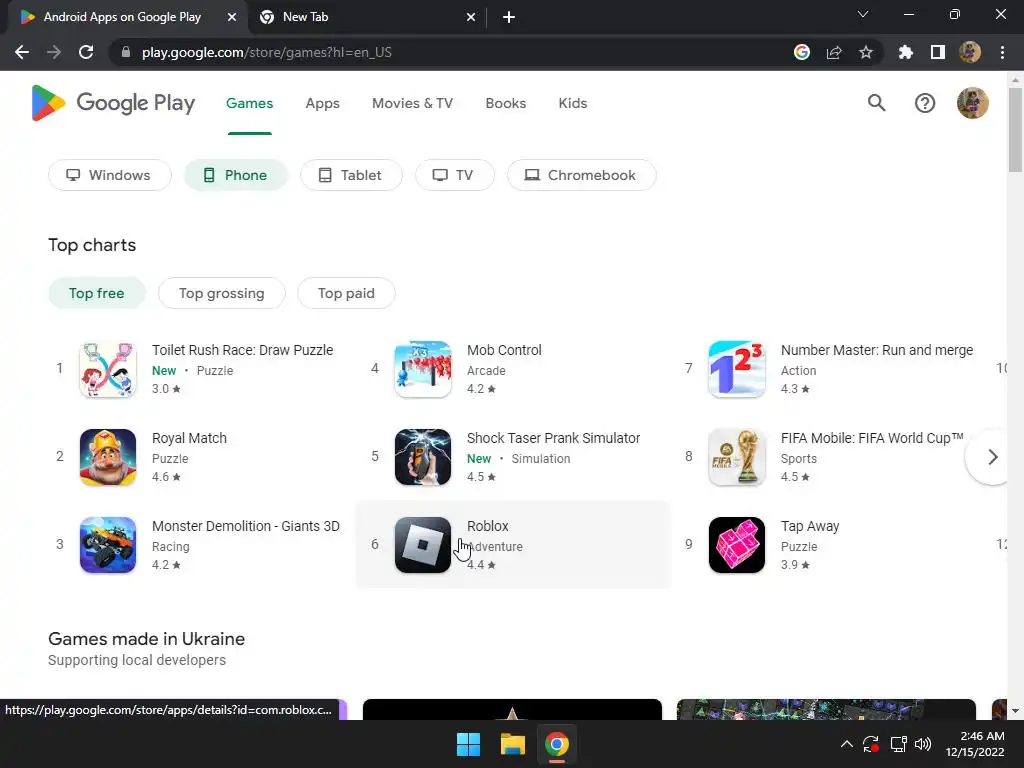Close the New Tab browser tab
This screenshot has width=1024, height=768.
[471, 18]
